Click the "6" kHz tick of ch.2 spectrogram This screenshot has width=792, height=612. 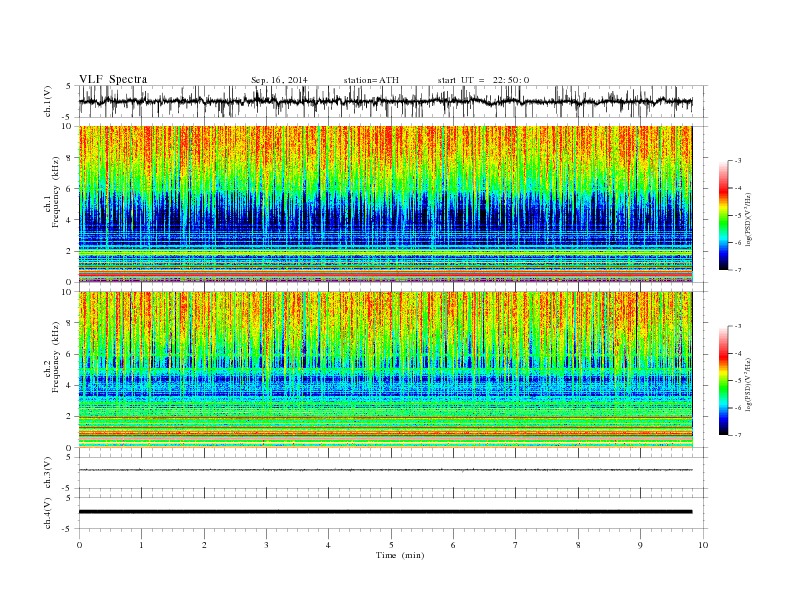(x=70, y=354)
